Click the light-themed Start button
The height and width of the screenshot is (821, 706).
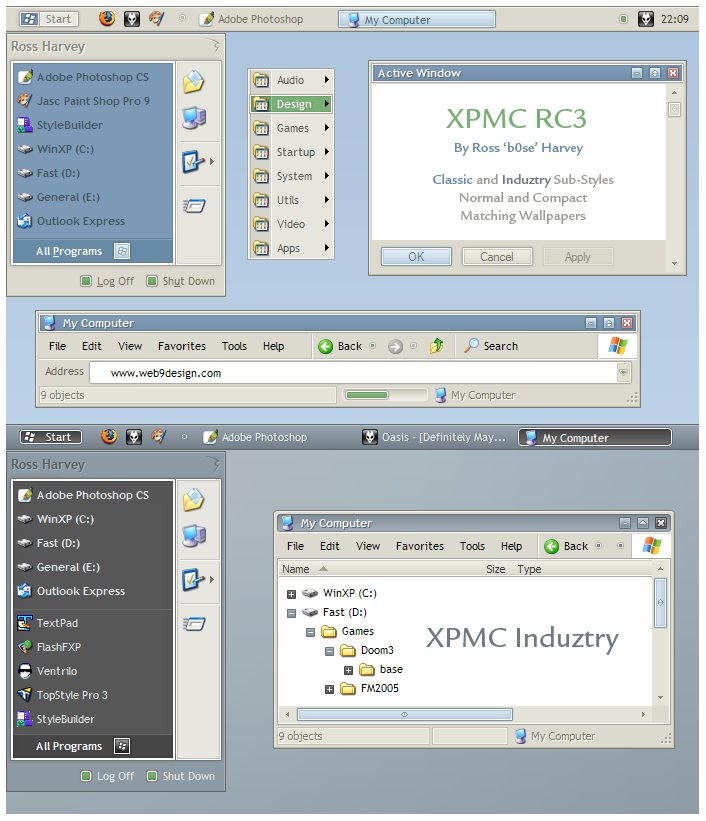(49, 19)
